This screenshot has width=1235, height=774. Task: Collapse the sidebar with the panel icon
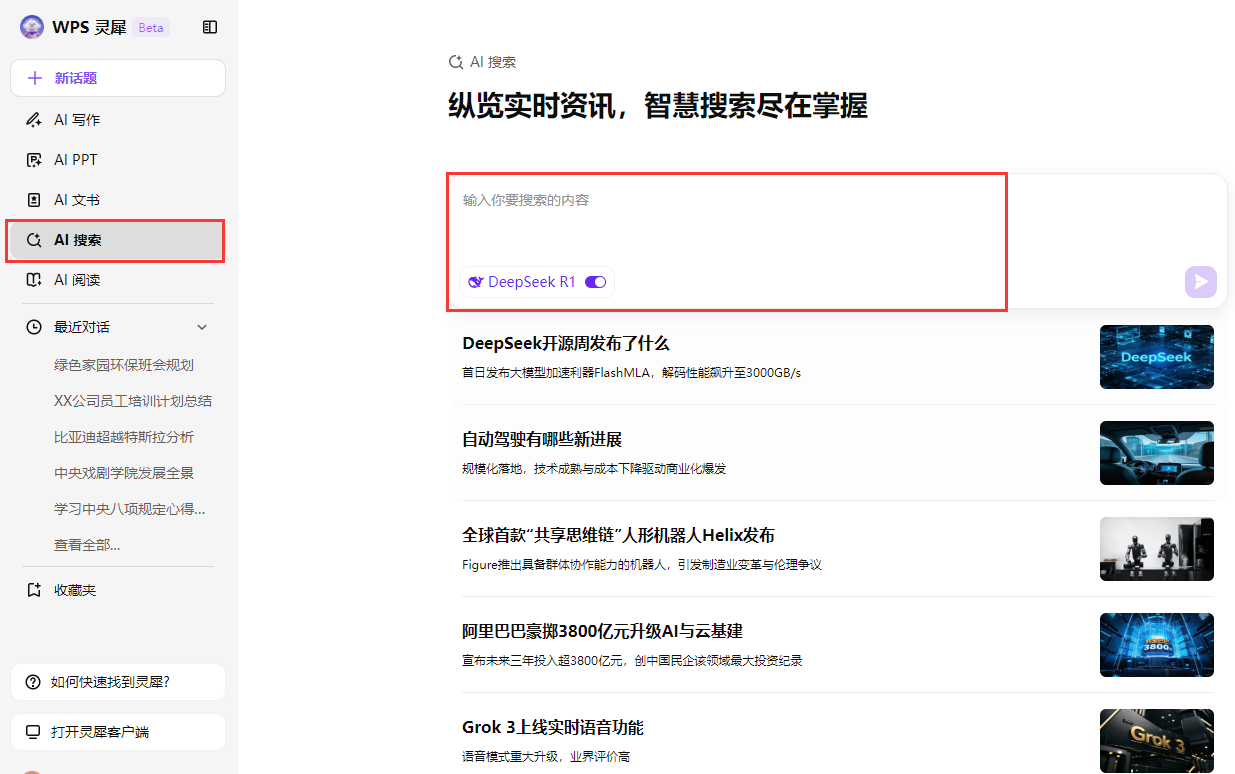(x=210, y=27)
